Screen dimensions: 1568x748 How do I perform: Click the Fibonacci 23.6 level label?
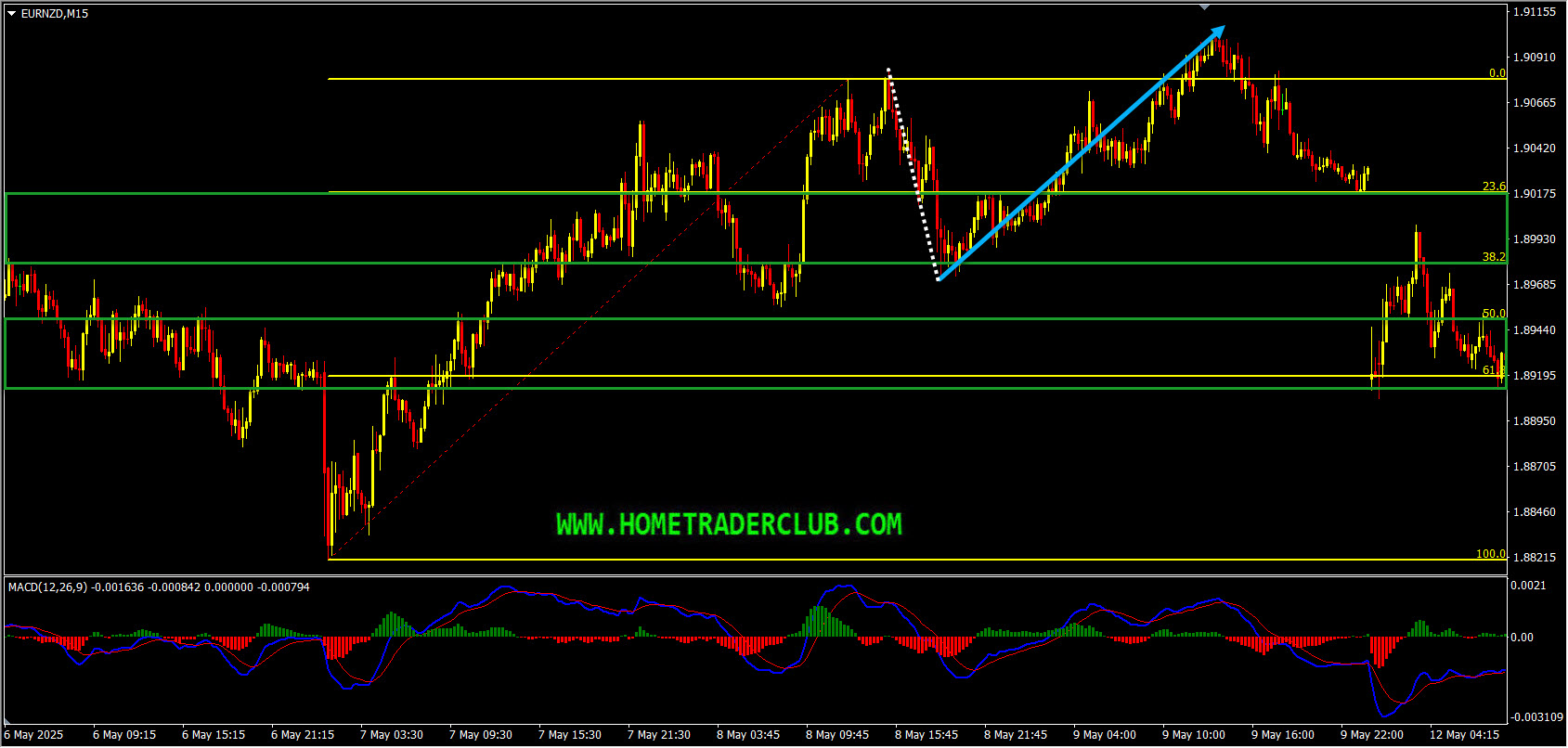pos(1494,187)
